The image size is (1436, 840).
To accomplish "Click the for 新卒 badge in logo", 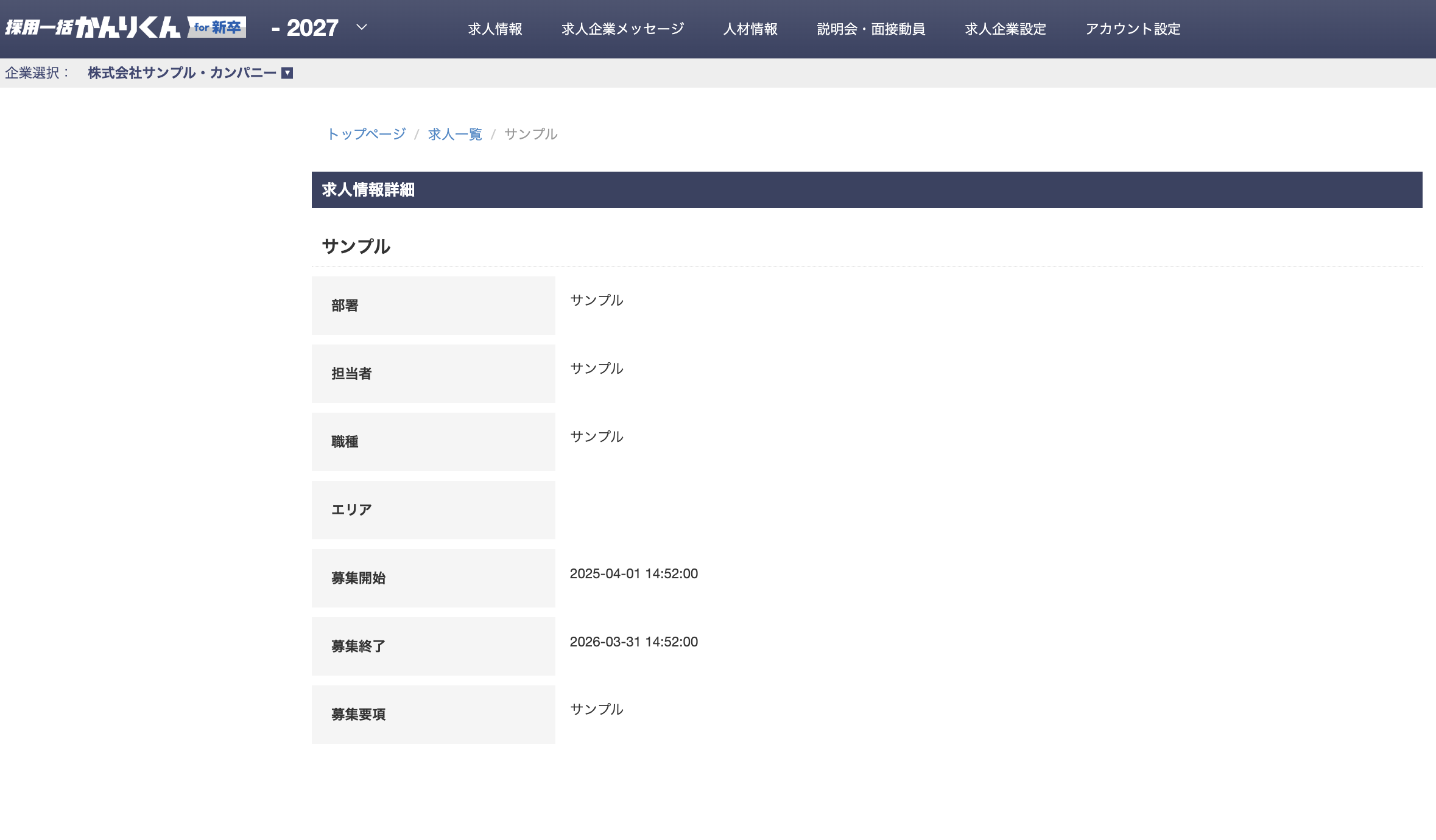I will (x=217, y=27).
